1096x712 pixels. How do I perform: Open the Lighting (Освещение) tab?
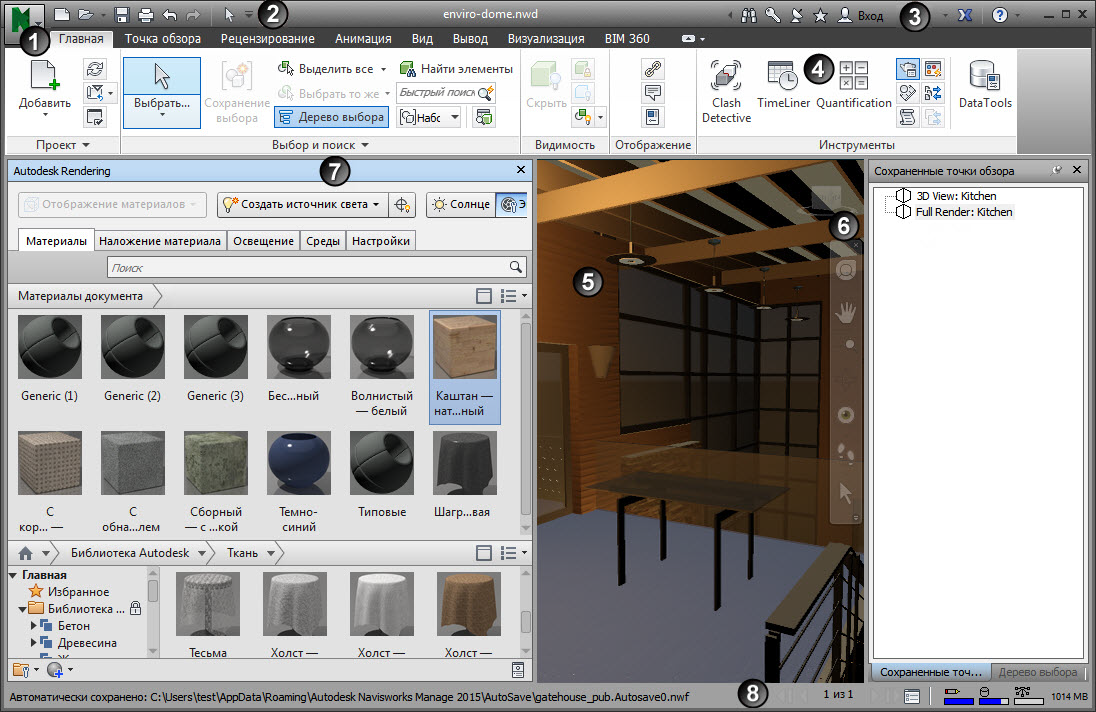coord(265,241)
